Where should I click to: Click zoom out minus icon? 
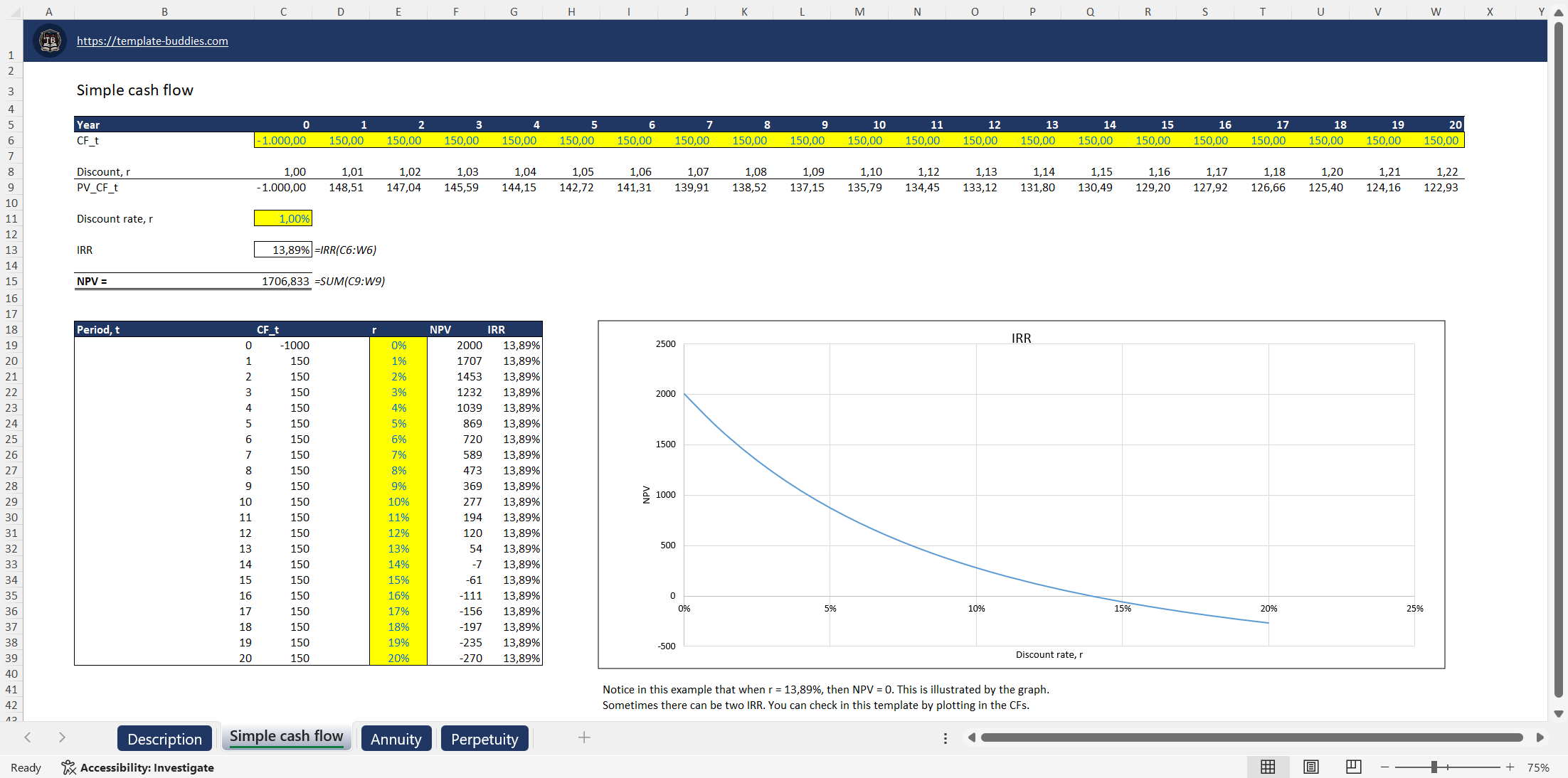[1384, 767]
